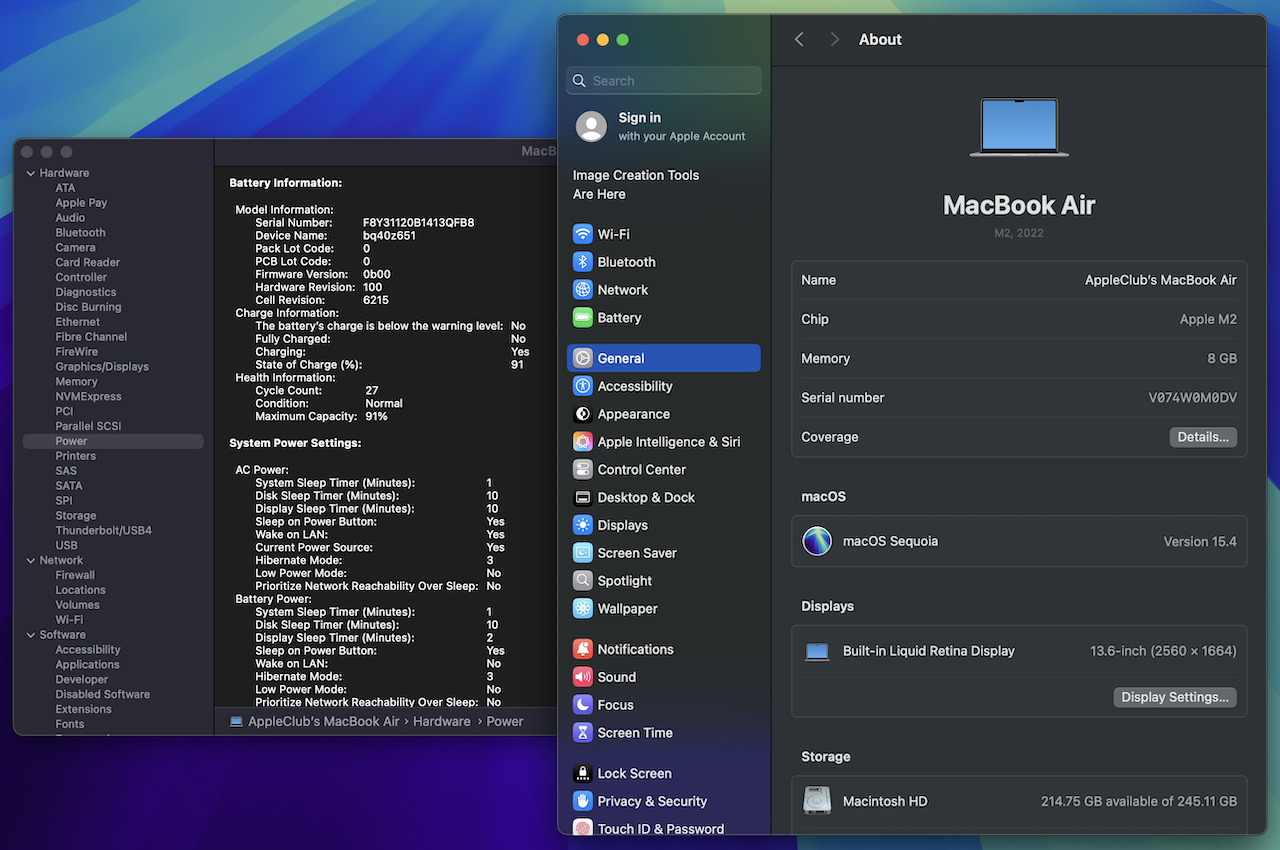The height and width of the screenshot is (850, 1280).
Task: Select the Network globe icon in Settings
Action: coord(583,290)
